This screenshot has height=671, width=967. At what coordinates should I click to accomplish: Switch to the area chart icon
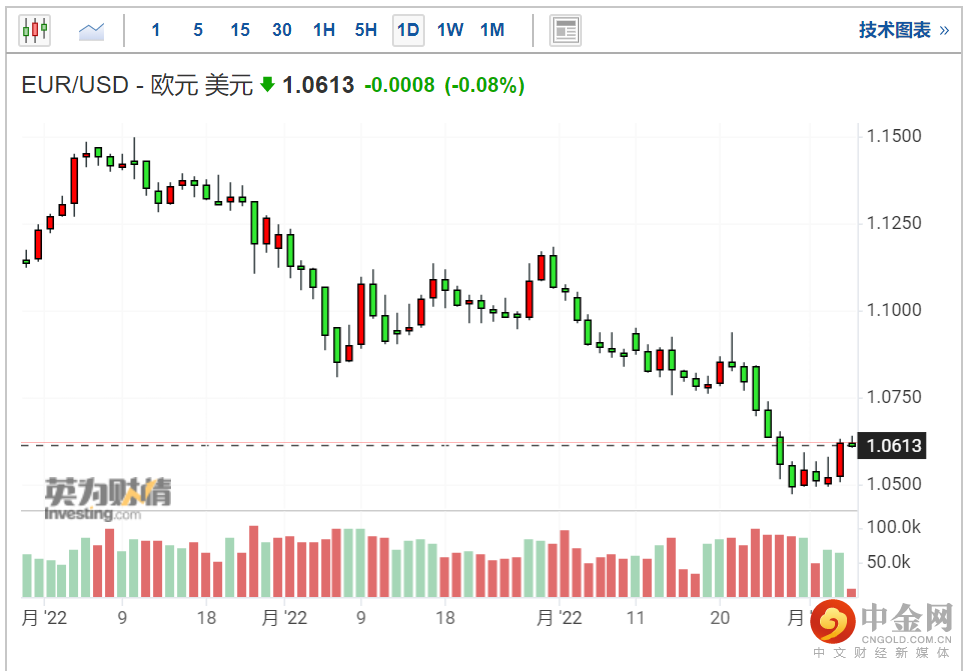tap(91, 30)
